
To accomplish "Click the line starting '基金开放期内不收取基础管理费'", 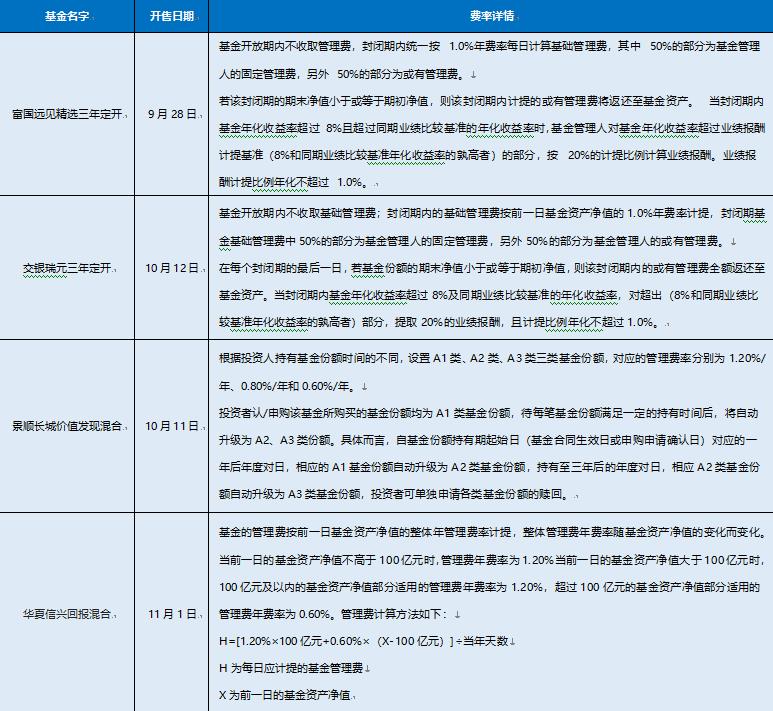I will point(490,213).
